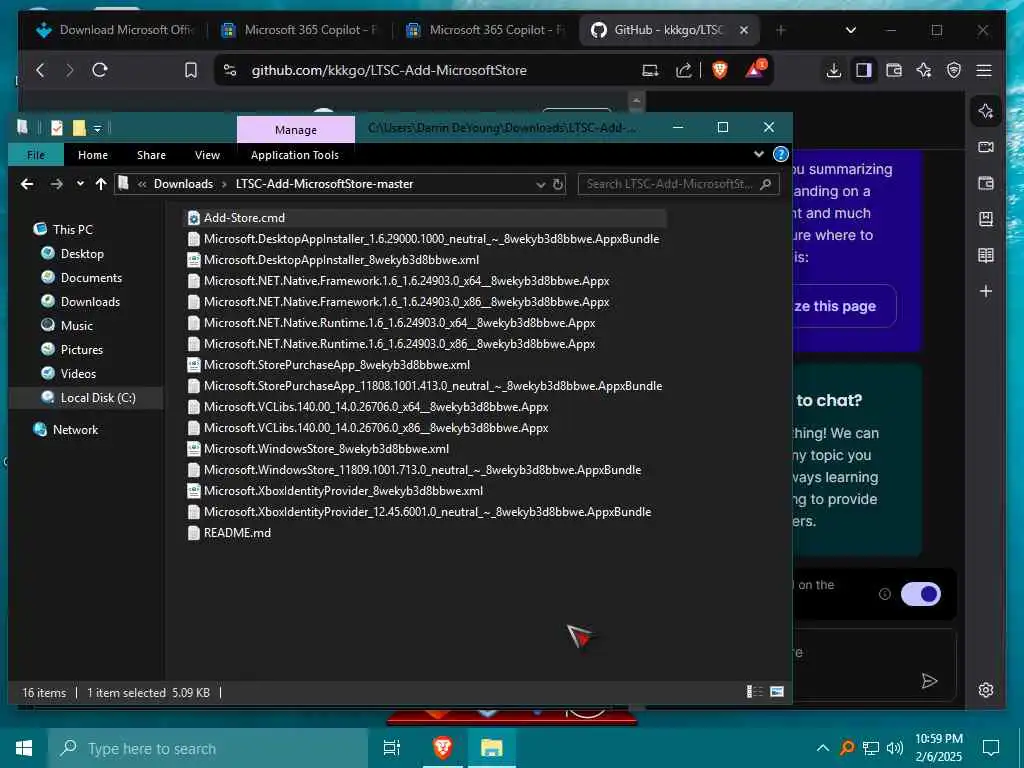Click the Windows taskbar search box
The width and height of the screenshot is (1024, 768).
208,748
